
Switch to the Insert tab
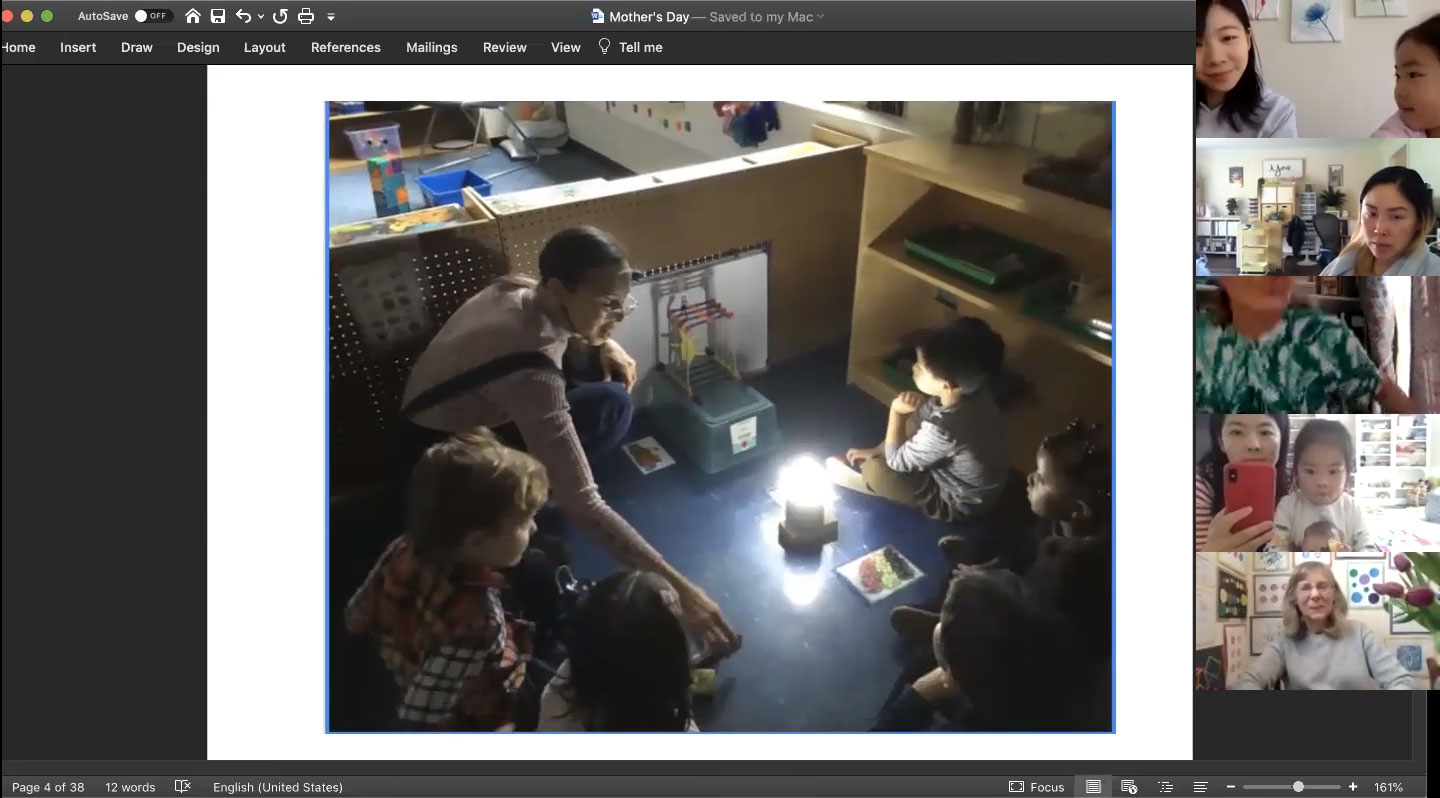pyautogui.click(x=78, y=47)
